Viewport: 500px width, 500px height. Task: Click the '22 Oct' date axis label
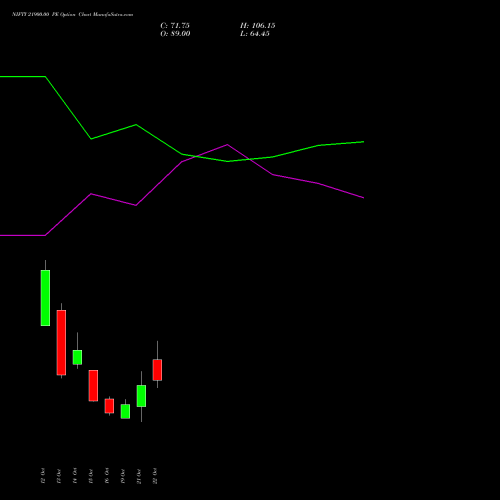[x=155, y=476]
